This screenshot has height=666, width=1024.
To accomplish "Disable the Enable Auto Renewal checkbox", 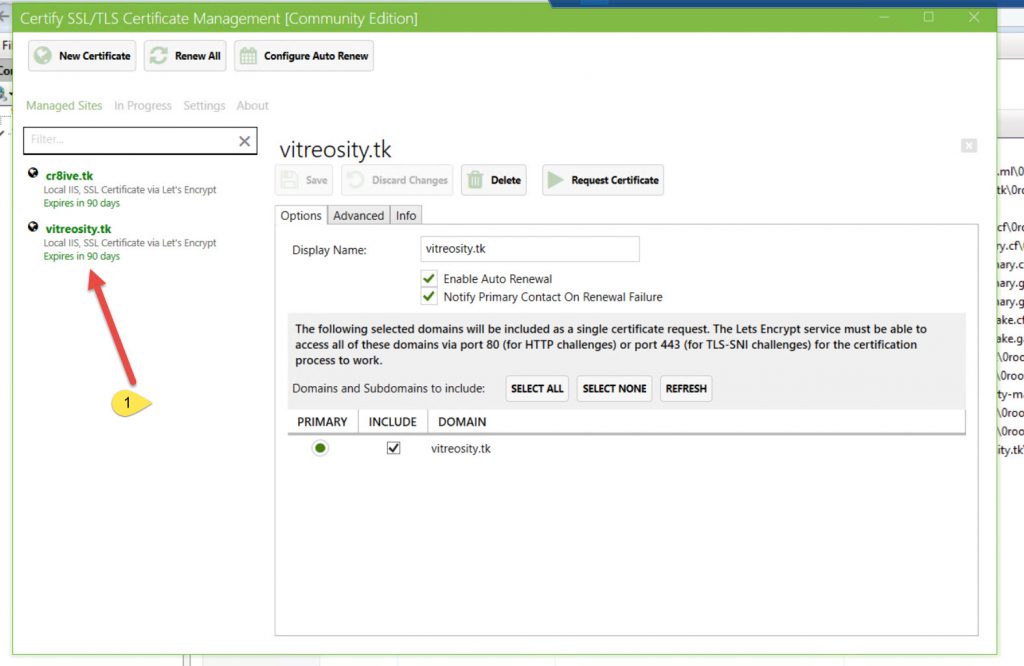I will pos(429,279).
